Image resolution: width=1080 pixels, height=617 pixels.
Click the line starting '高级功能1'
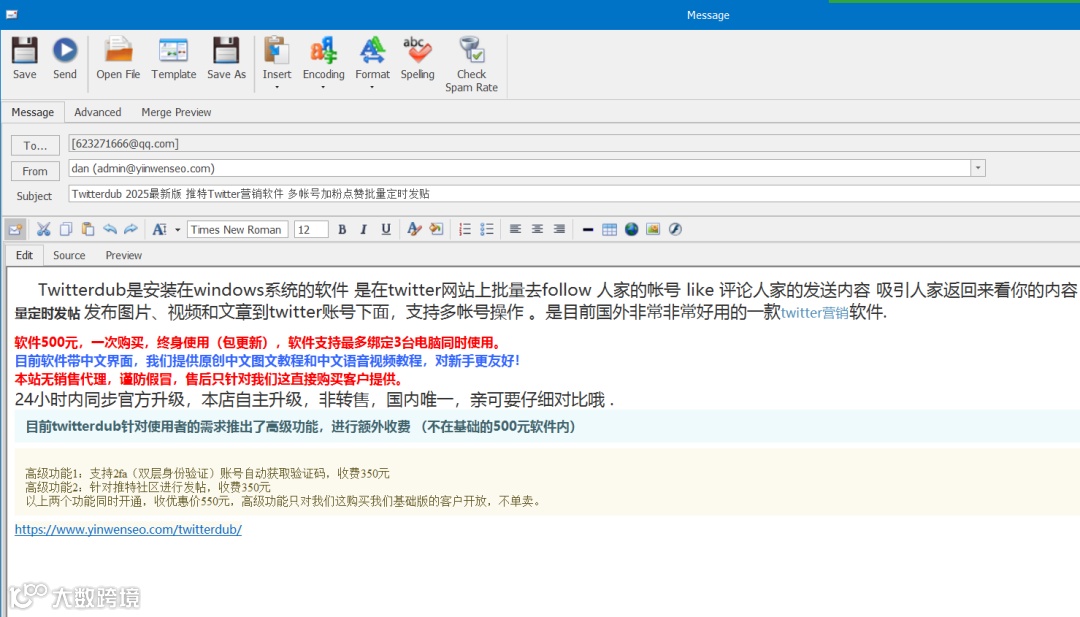207,473
